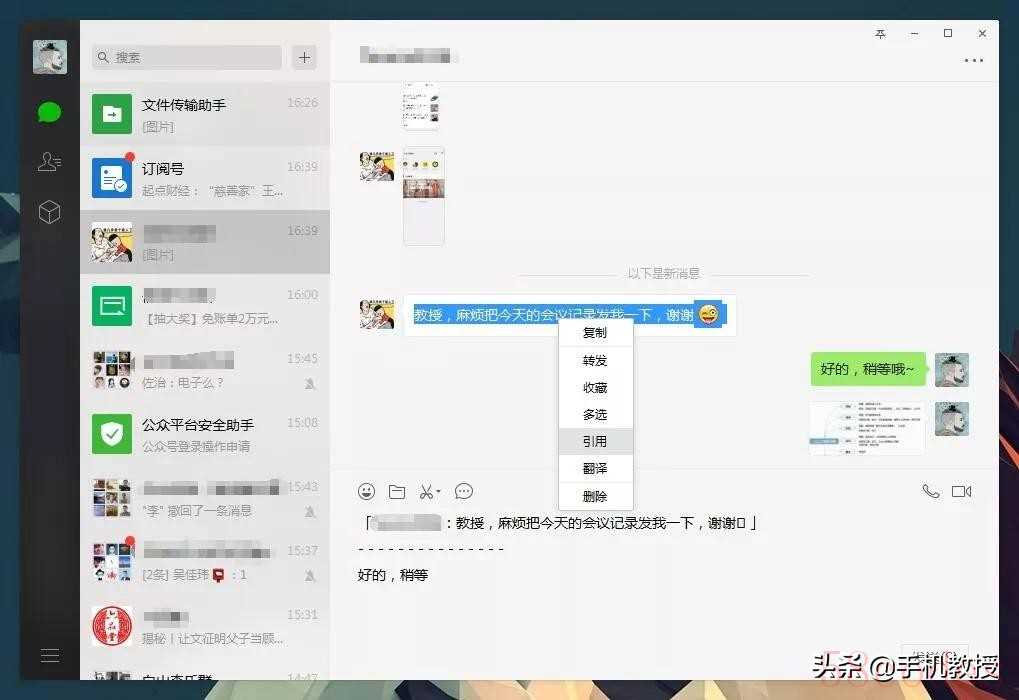Screen dimensions: 1019x700
Task: Choose 复制 from the context menu
Action: click(595, 333)
